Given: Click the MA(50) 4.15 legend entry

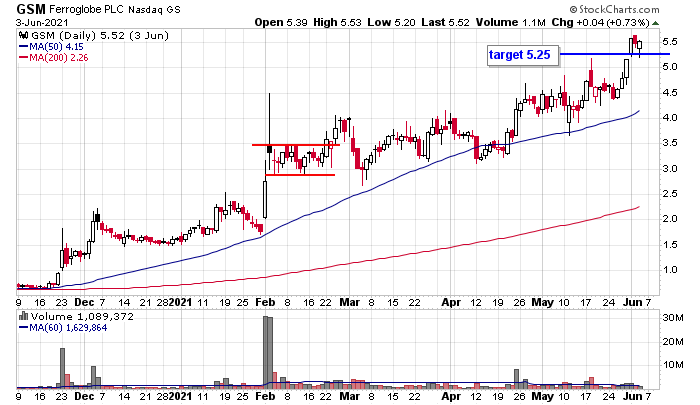Looking at the screenshot, I should 51,47.
